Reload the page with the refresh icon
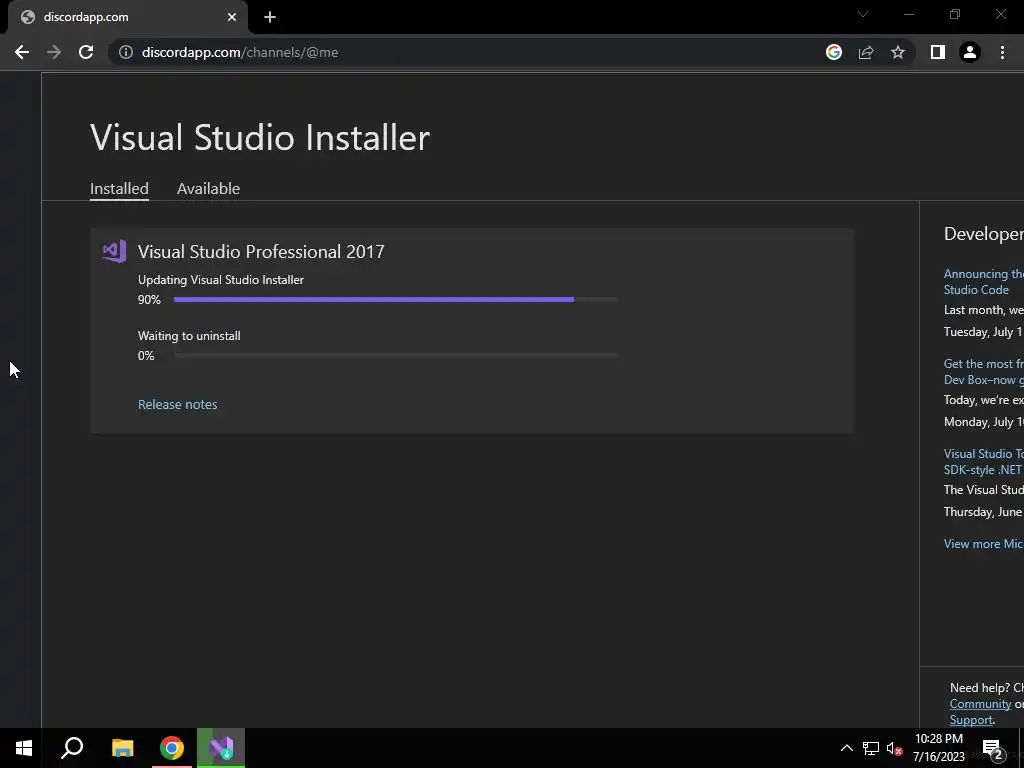Screen dimensions: 1024x768 tap(86, 52)
